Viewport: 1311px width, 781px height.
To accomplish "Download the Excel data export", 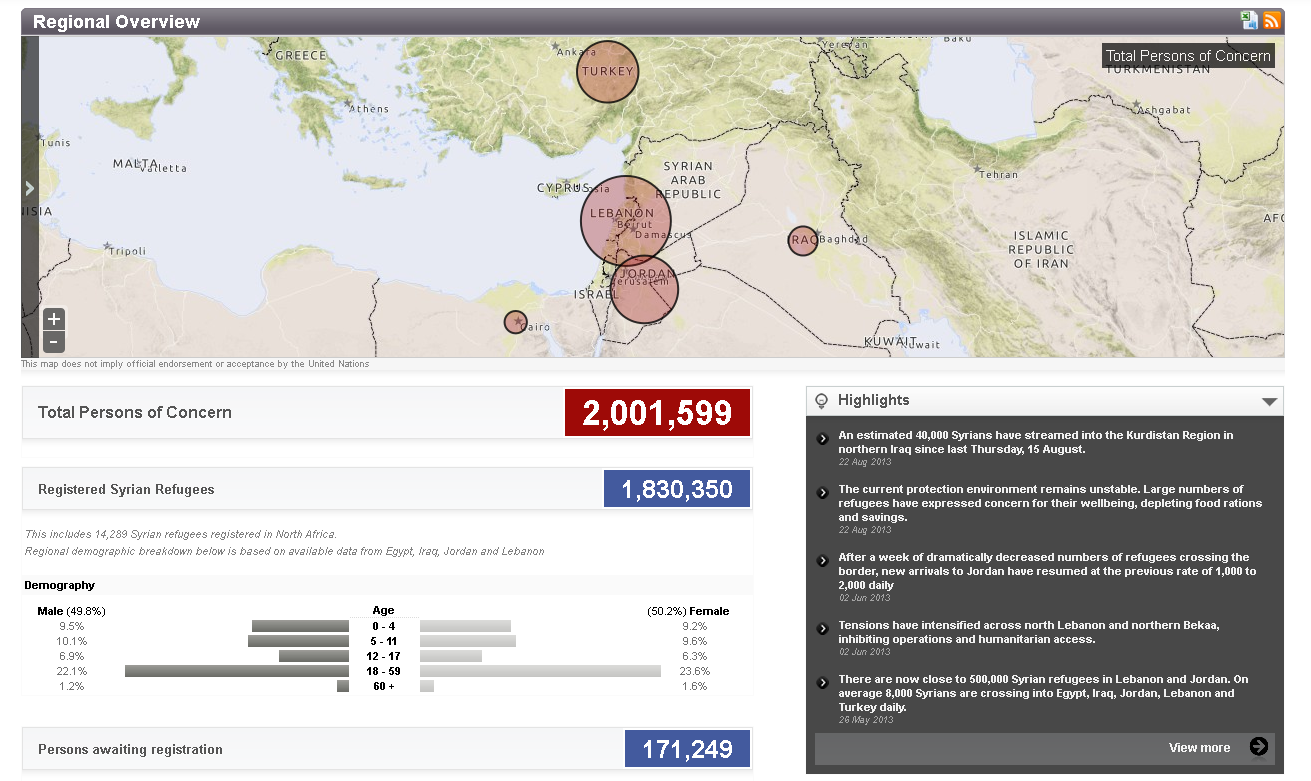I will (x=1249, y=20).
